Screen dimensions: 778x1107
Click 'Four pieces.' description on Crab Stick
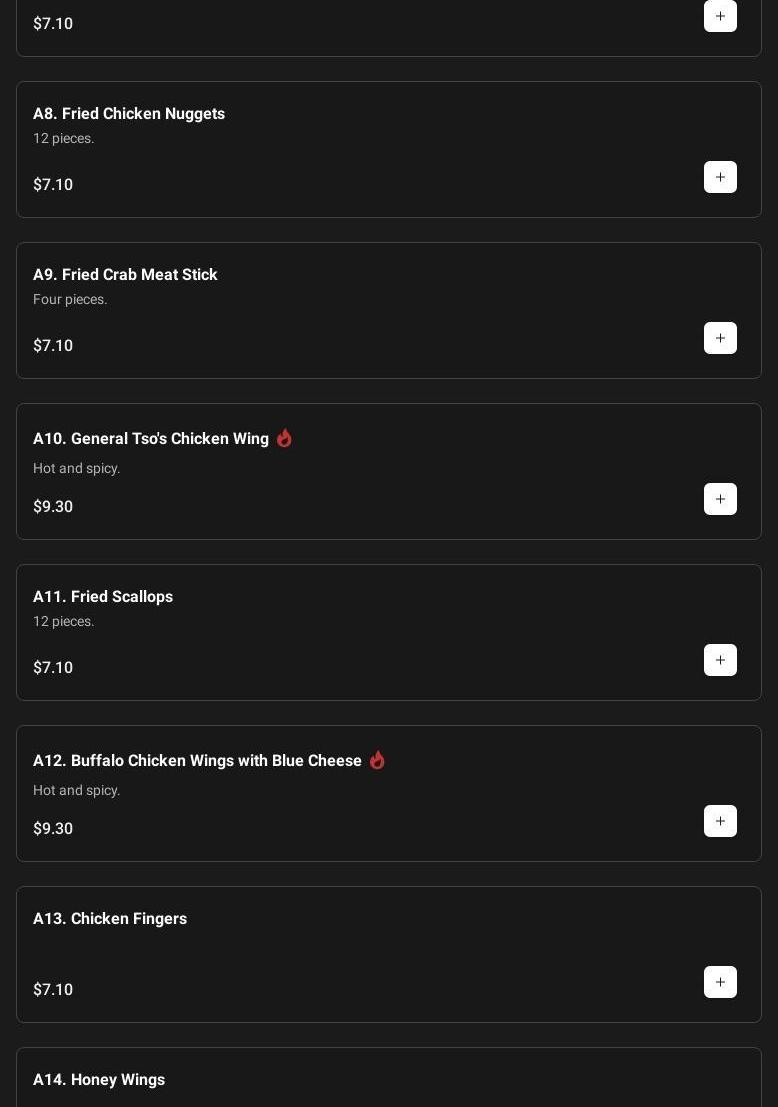click(x=70, y=299)
